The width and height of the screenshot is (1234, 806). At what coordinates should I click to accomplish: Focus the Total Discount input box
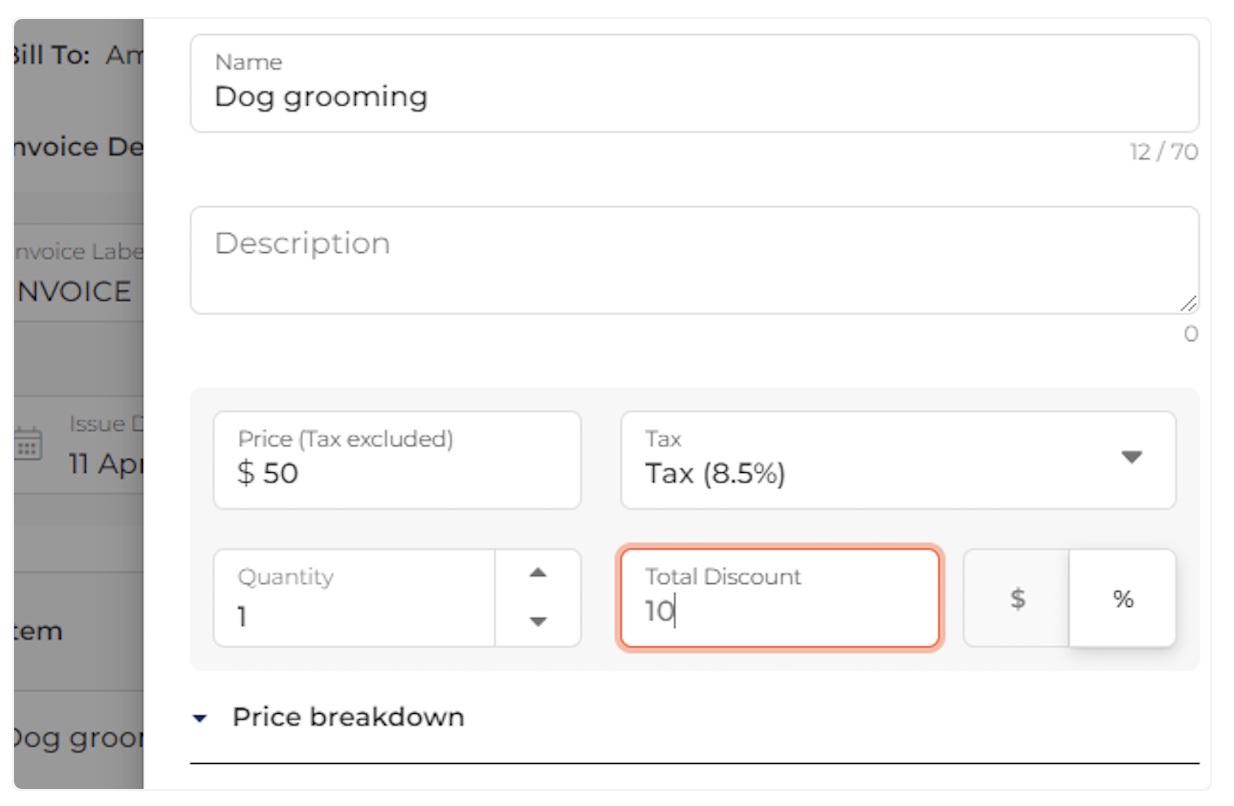tap(780, 598)
